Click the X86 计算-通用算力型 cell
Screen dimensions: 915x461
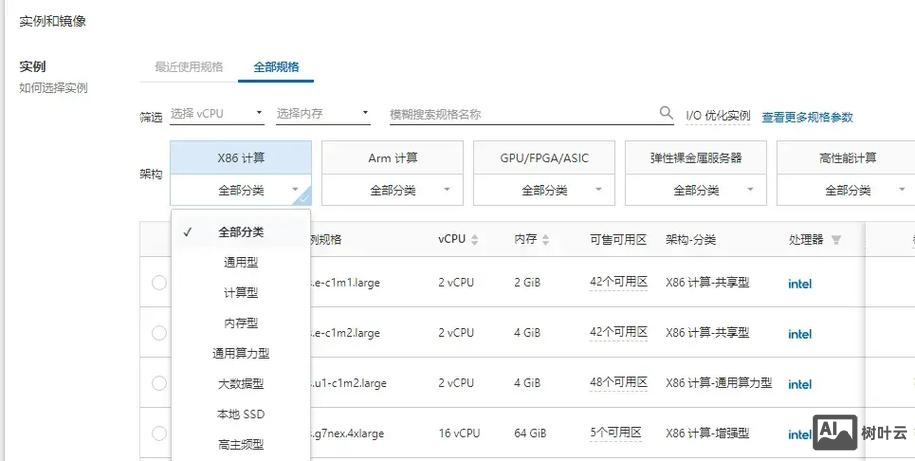click(x=718, y=383)
